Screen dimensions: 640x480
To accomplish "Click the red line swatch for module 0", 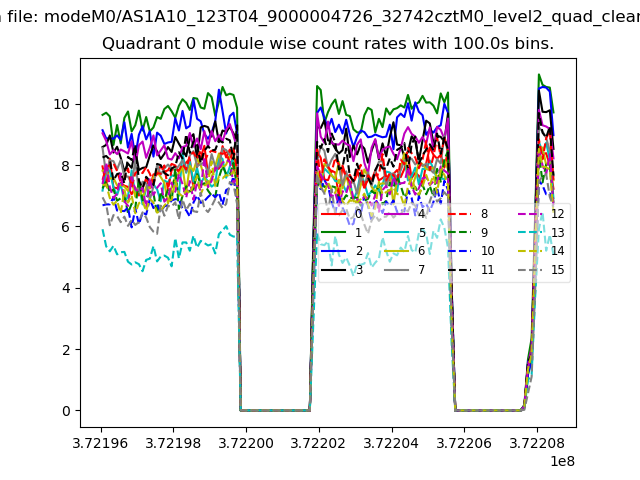I will point(334,214).
